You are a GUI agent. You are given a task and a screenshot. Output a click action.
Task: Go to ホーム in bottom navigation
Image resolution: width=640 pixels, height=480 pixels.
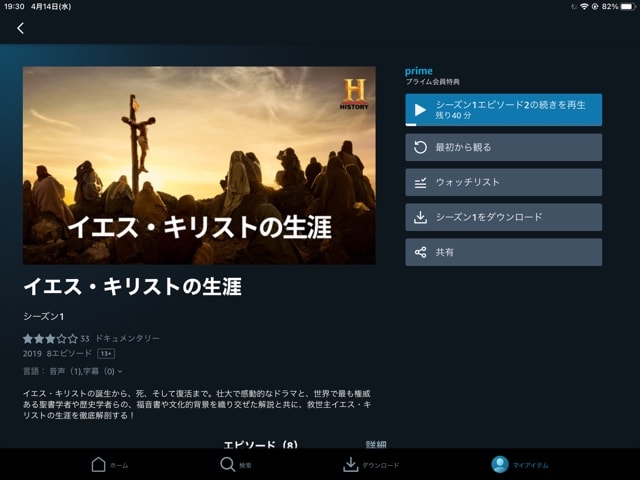pos(109,464)
